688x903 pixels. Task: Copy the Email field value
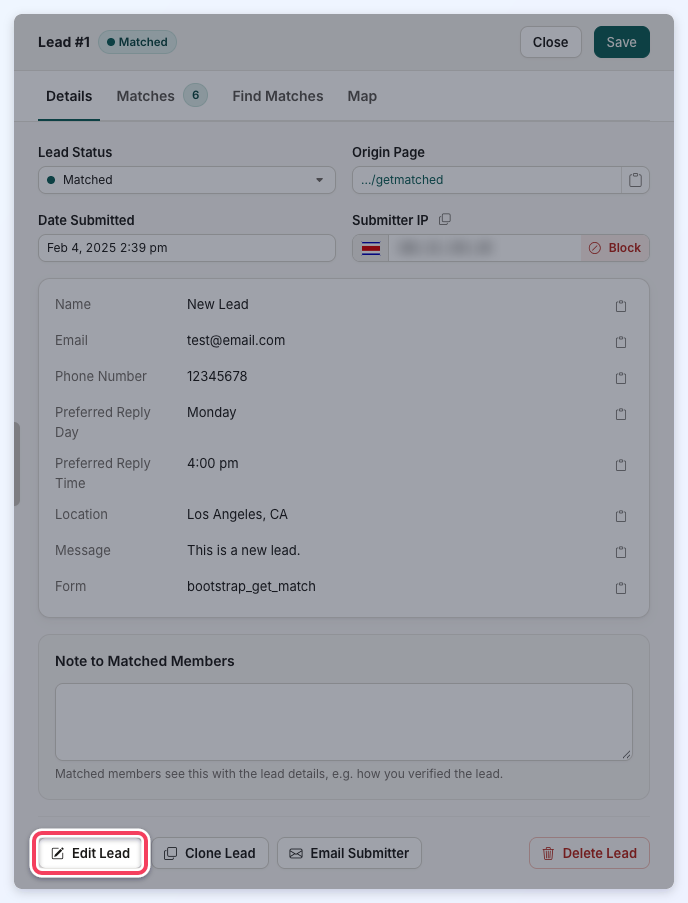tap(621, 342)
